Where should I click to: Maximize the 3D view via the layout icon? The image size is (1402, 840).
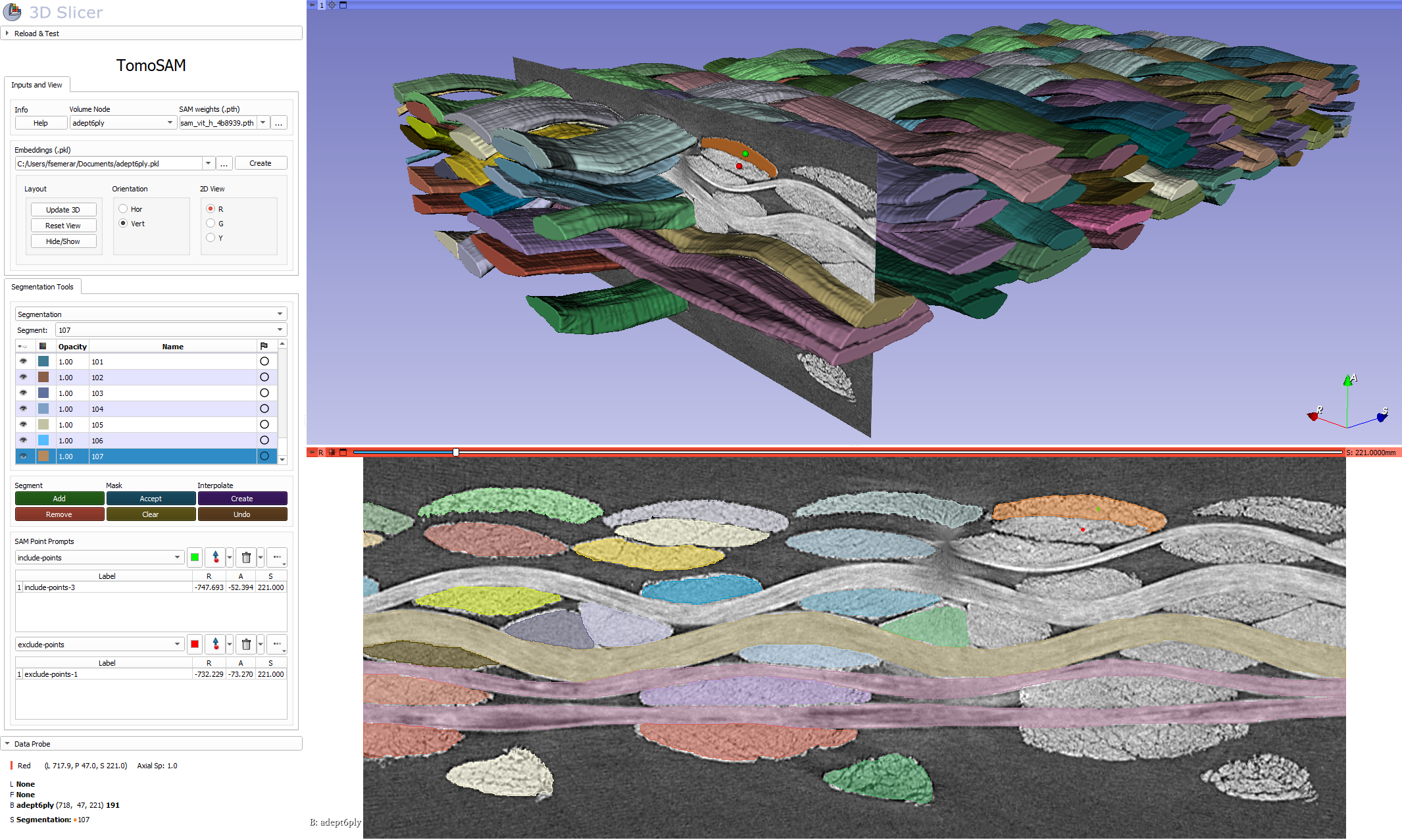(343, 5)
